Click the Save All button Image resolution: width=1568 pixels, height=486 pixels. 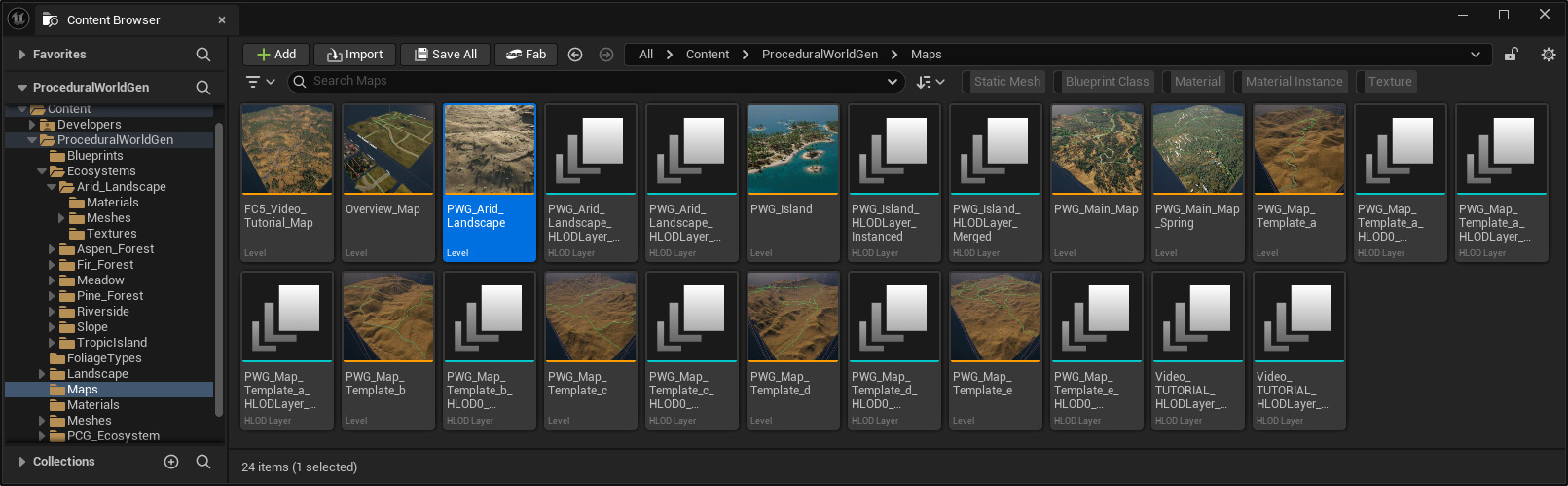446,55
